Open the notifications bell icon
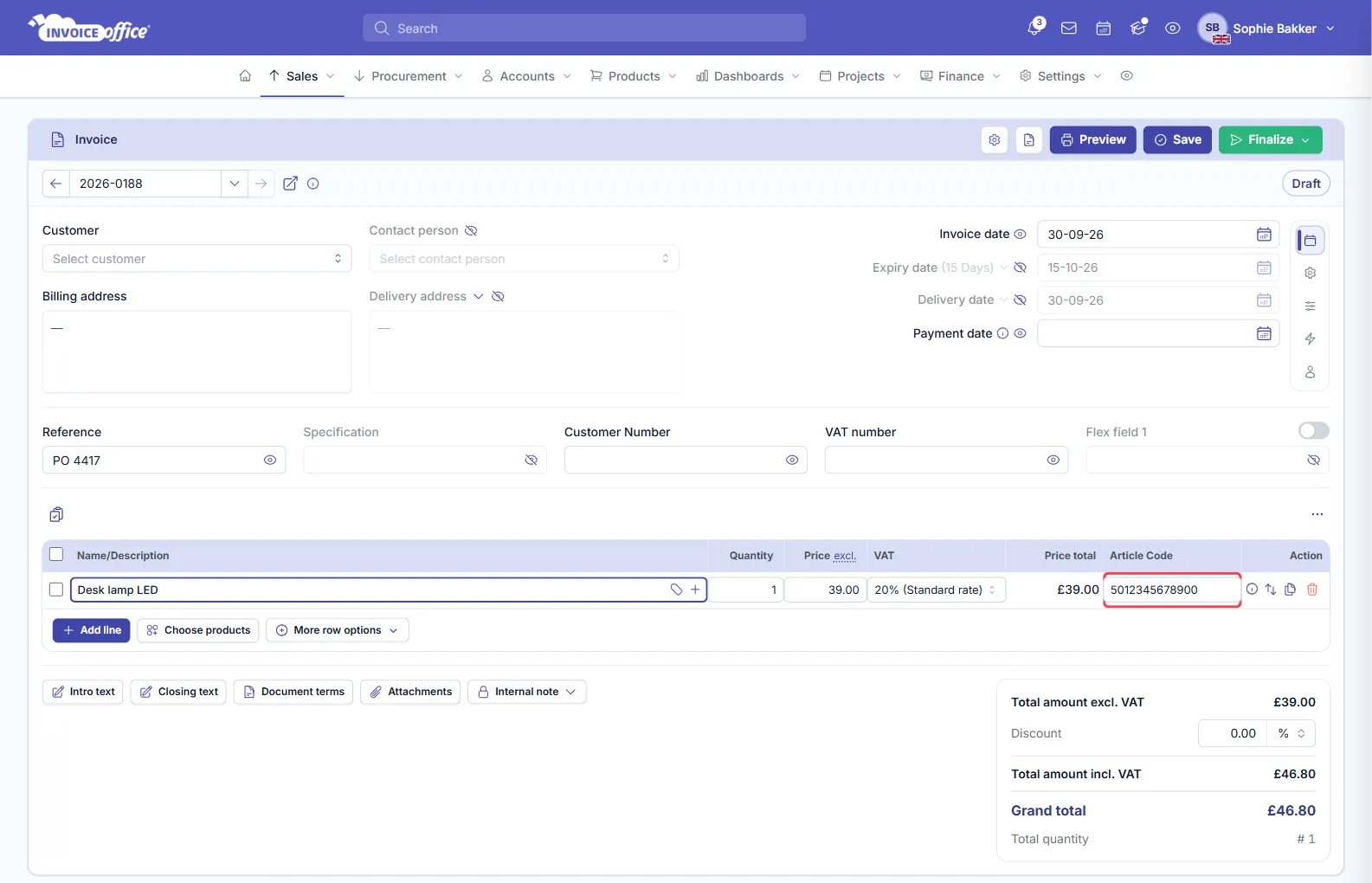The height and width of the screenshot is (883, 1372). tap(1034, 28)
